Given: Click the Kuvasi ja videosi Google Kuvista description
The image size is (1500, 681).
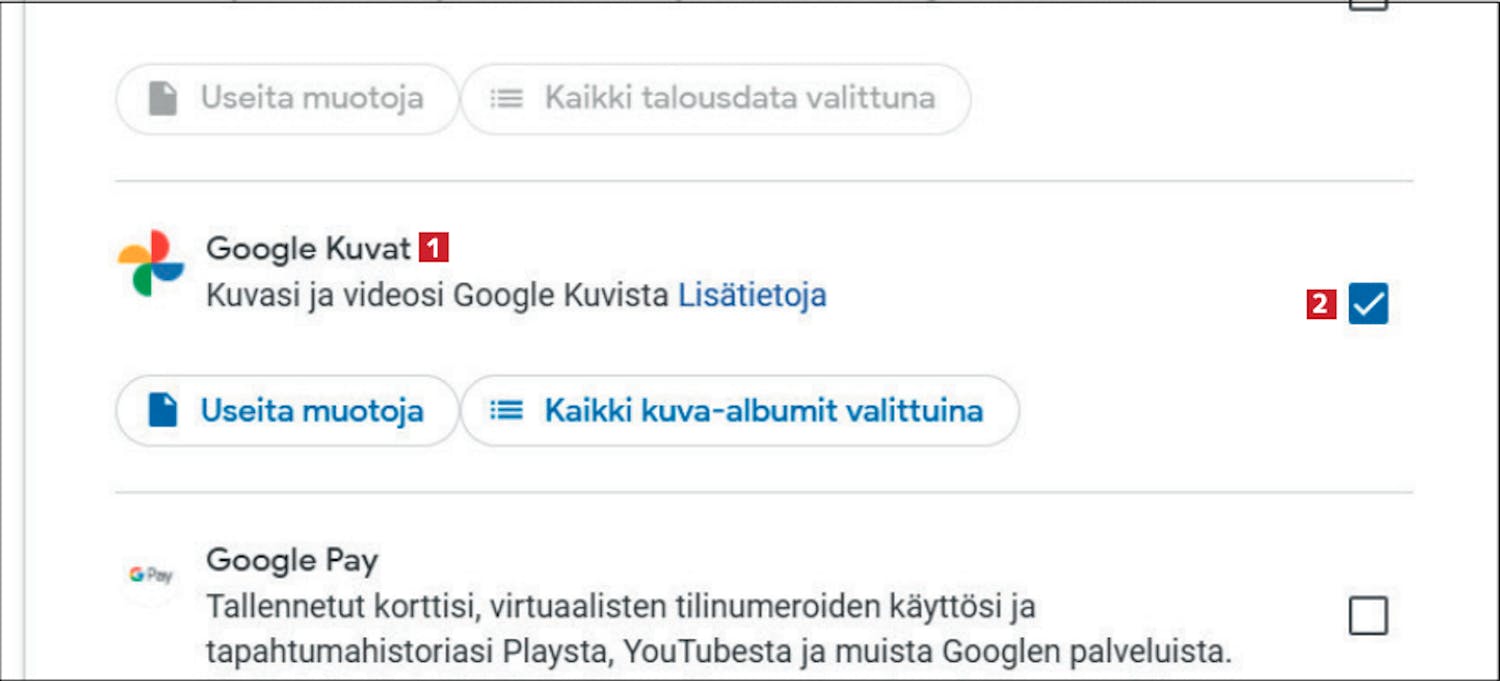Looking at the screenshot, I should pyautogui.click(x=438, y=296).
